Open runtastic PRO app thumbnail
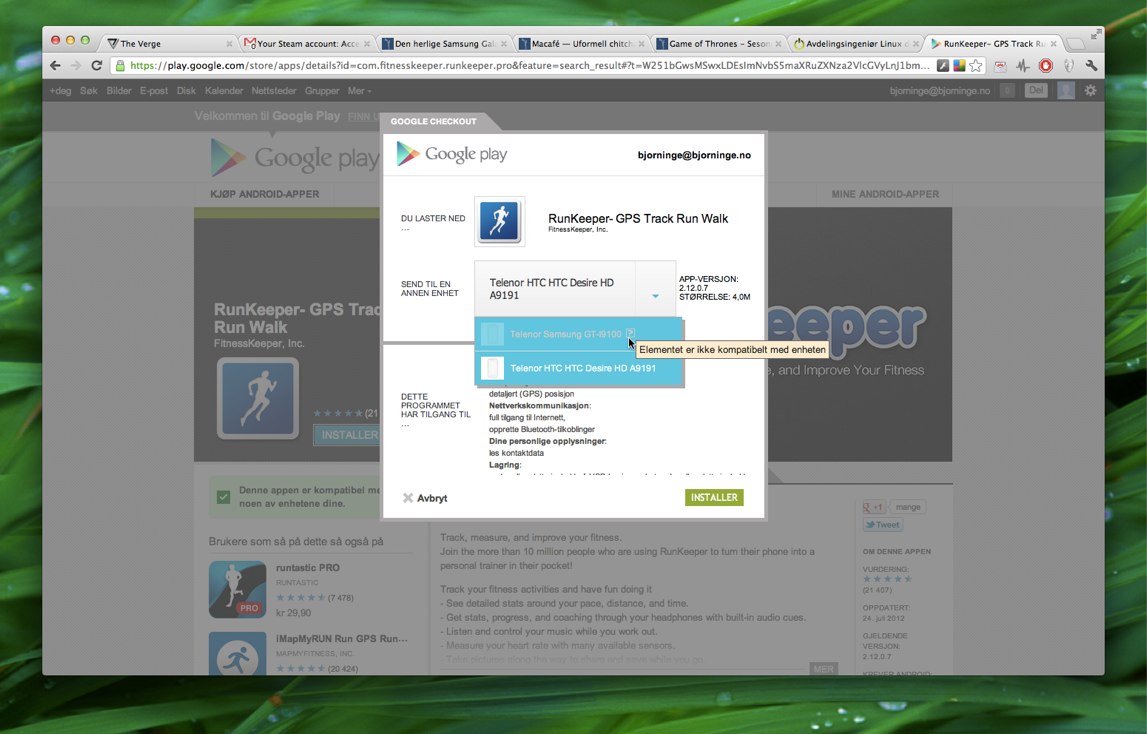 [238, 590]
